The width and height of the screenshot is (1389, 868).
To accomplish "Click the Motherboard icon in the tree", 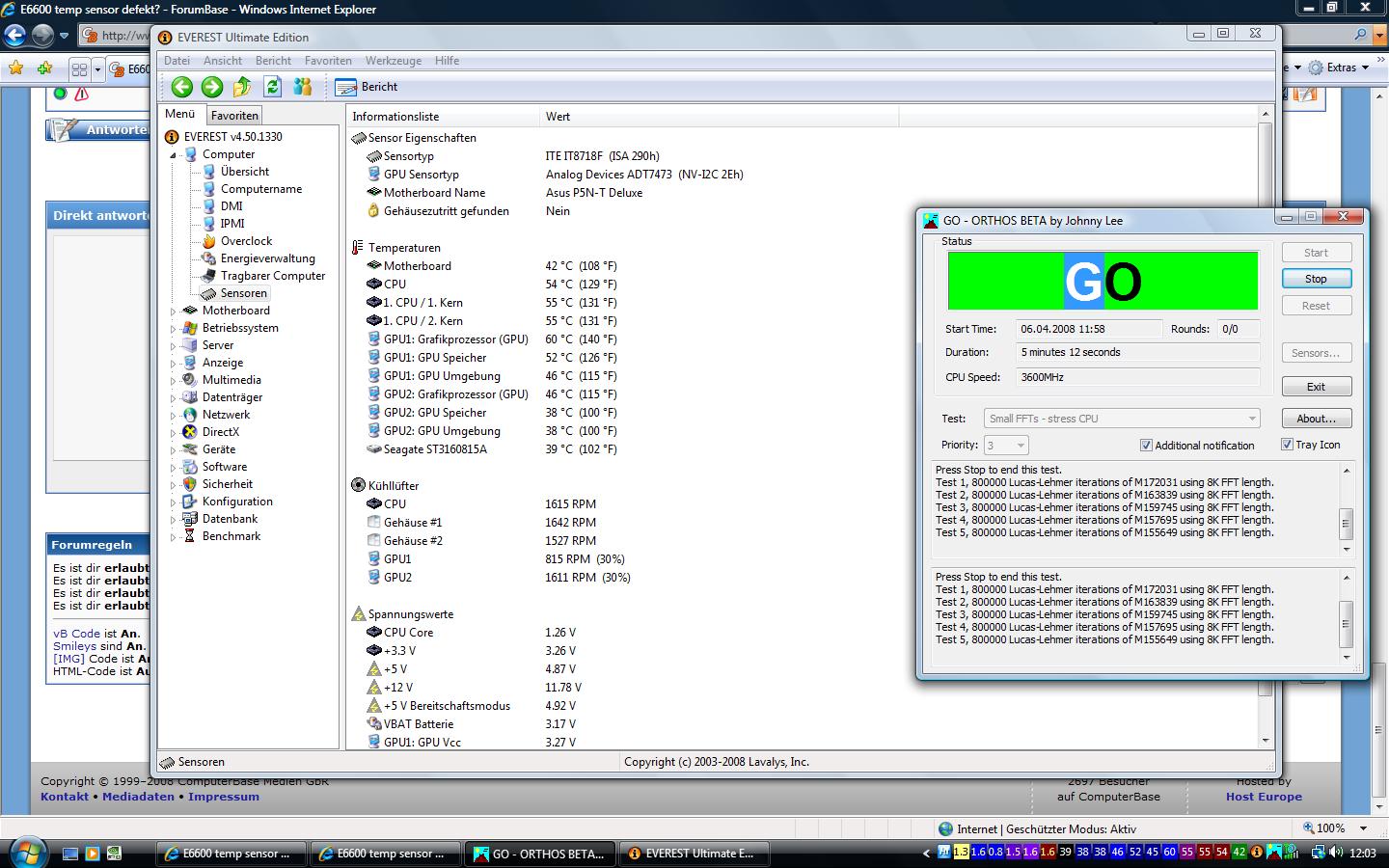I will tap(190, 311).
